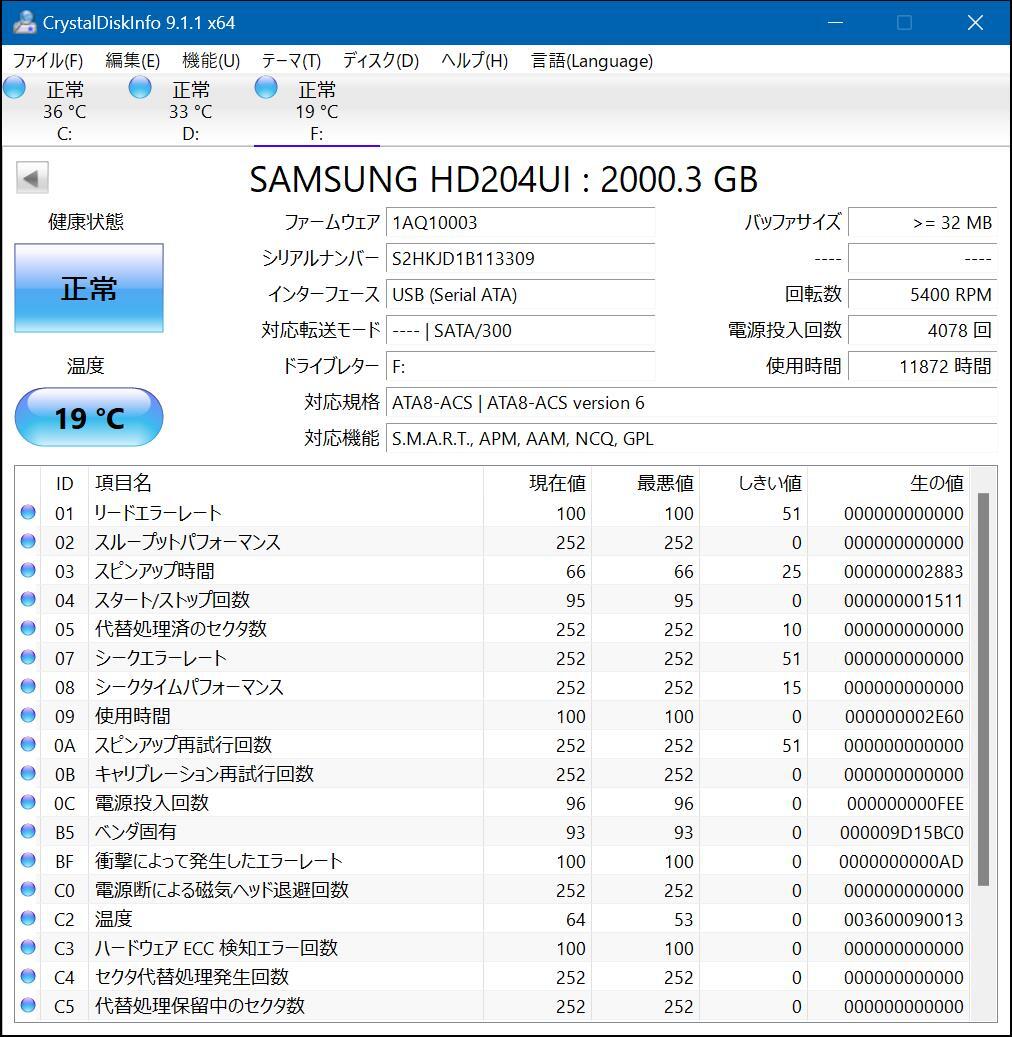This screenshot has width=1012, height=1037.
Task: Click the 対応規格 field ATA8-ACS version 6
Action: click(x=691, y=403)
